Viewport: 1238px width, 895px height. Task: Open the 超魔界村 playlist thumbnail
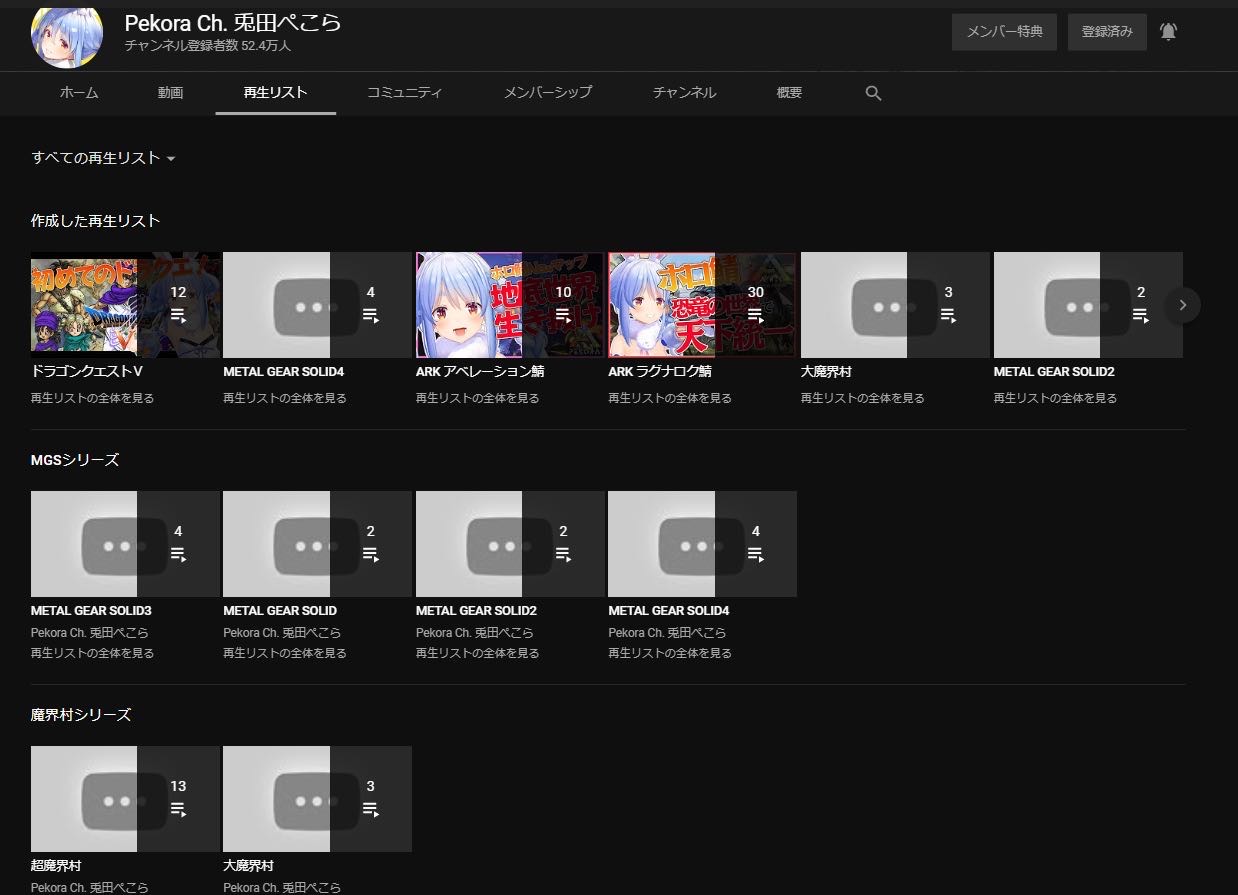(125, 799)
